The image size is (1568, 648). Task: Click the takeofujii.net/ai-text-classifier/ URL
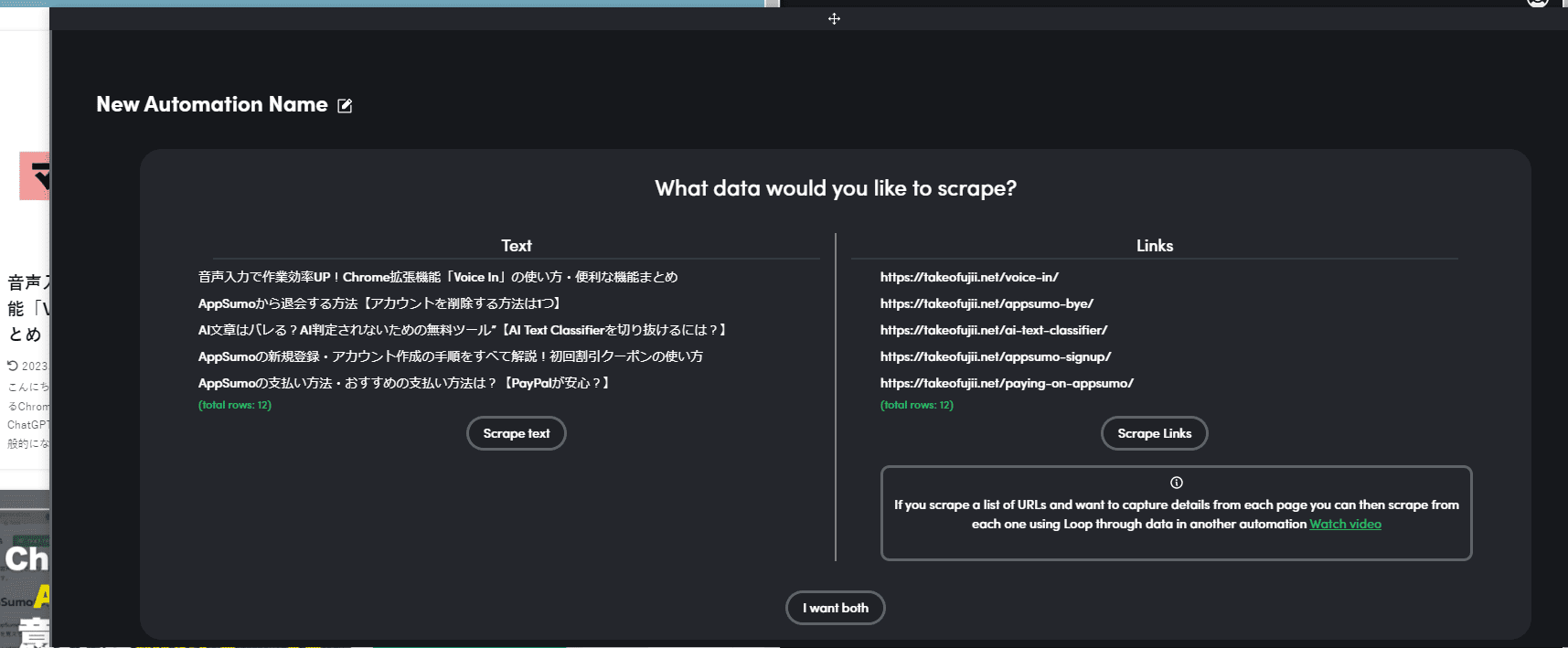pos(994,330)
